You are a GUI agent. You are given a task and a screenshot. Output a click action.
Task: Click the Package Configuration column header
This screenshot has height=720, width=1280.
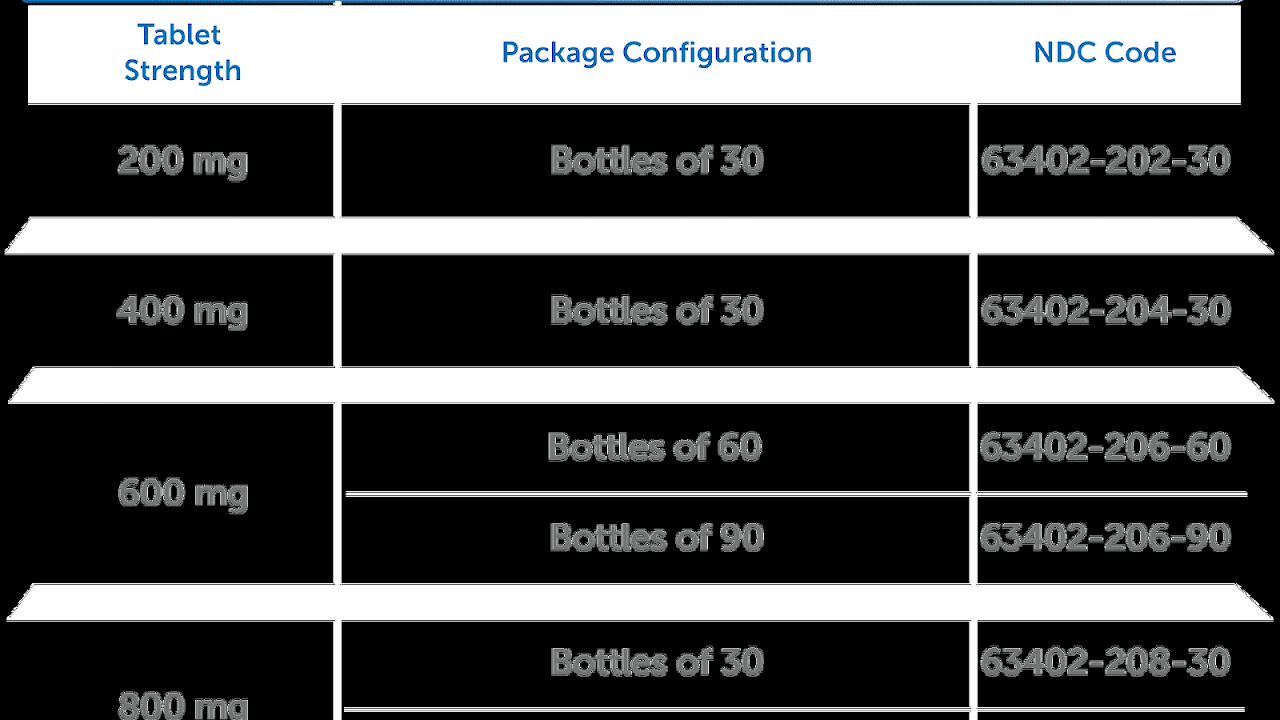click(x=656, y=53)
